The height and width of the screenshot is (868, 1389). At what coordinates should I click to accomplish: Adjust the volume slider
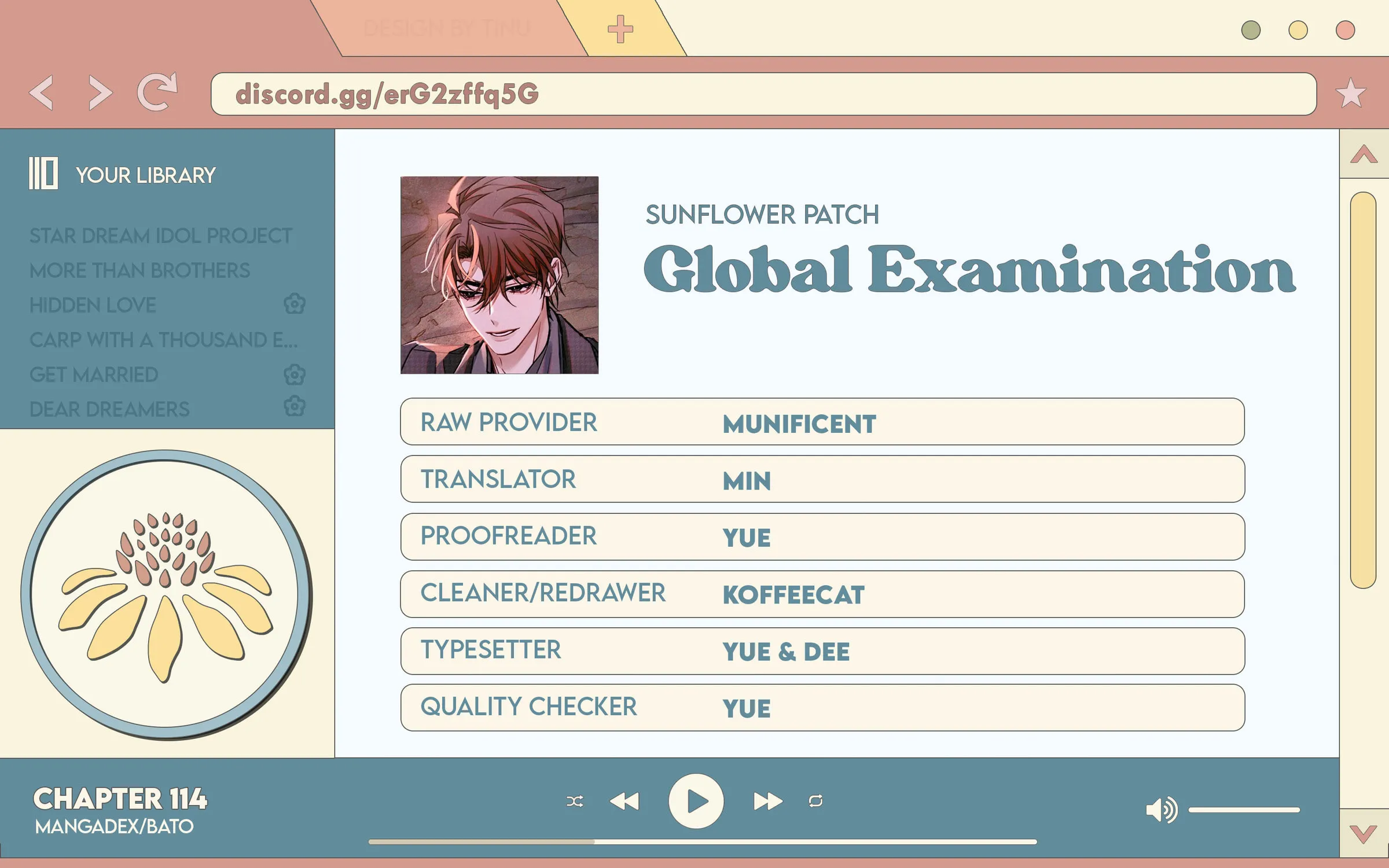(x=1244, y=810)
